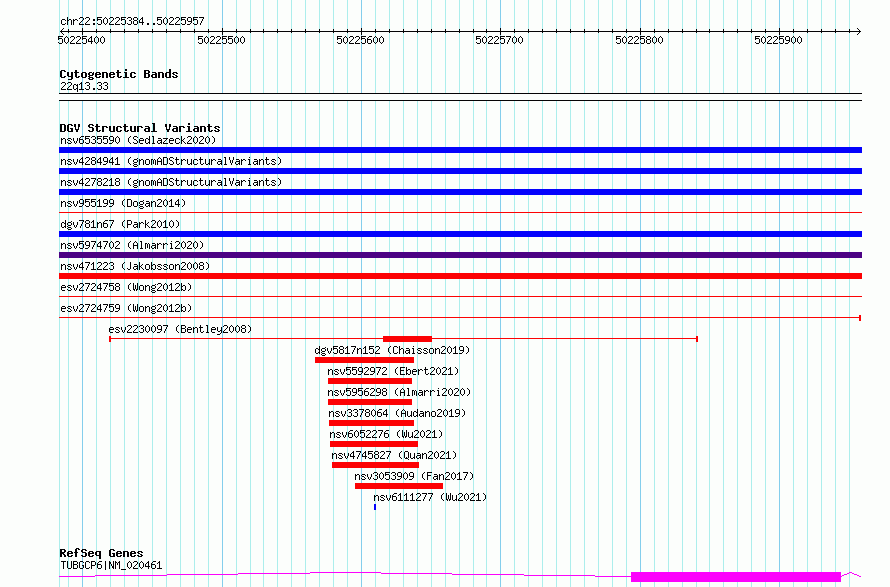Select the esv2724759 (Wong2012b) variant label
890x587 pixels.
coord(126,308)
